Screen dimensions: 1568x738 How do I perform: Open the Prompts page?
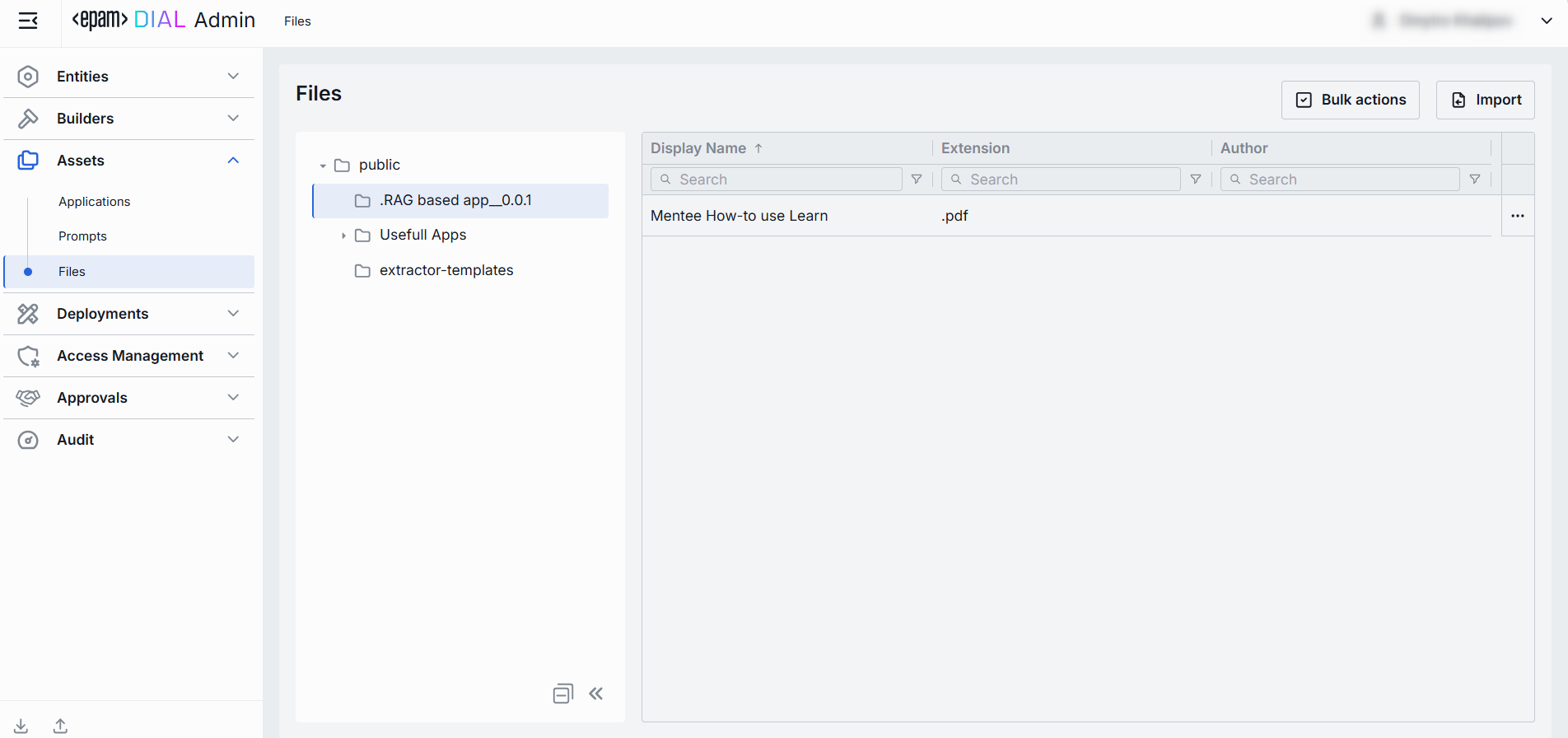coord(82,236)
